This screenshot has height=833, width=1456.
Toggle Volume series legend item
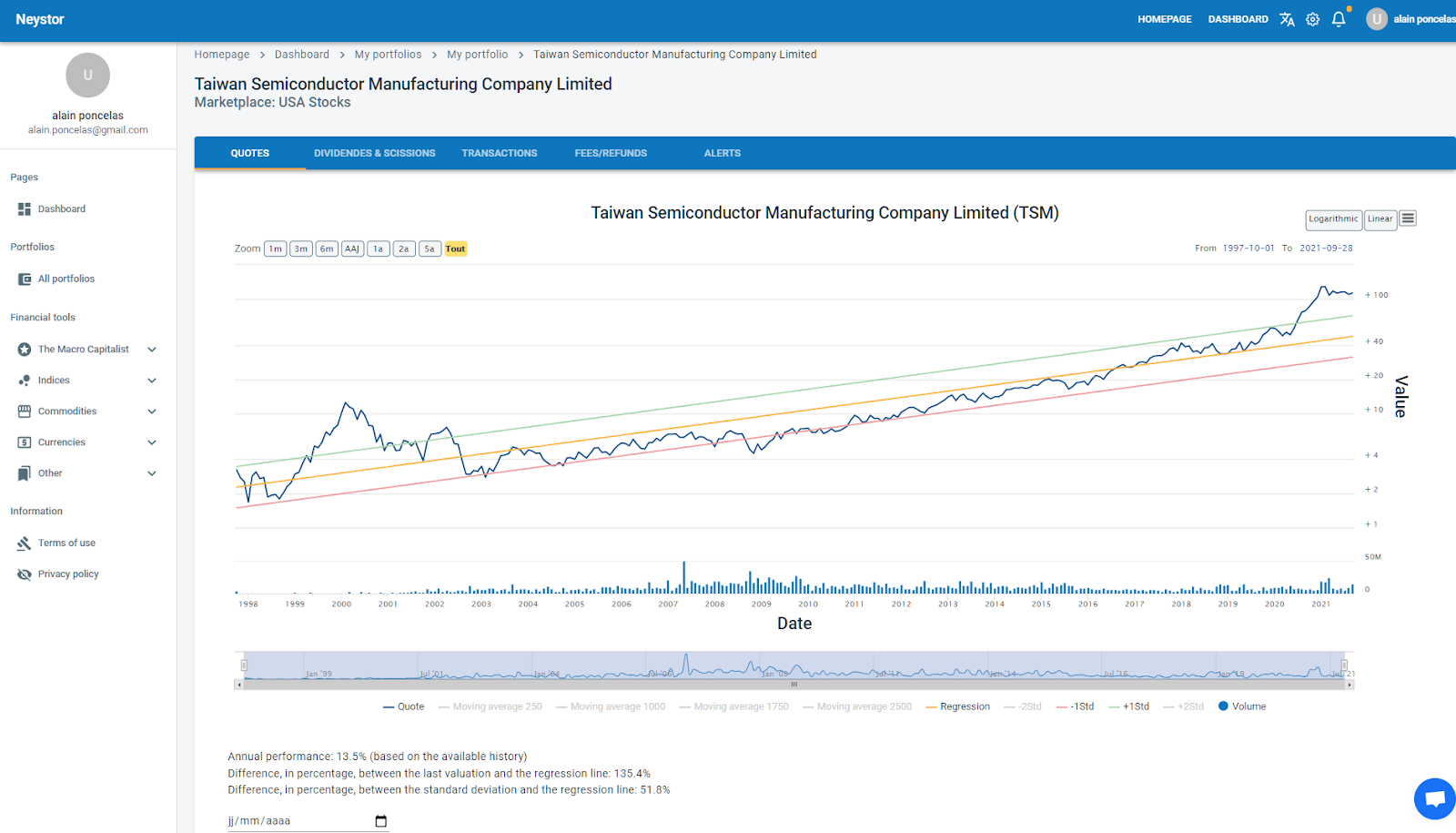1242,706
